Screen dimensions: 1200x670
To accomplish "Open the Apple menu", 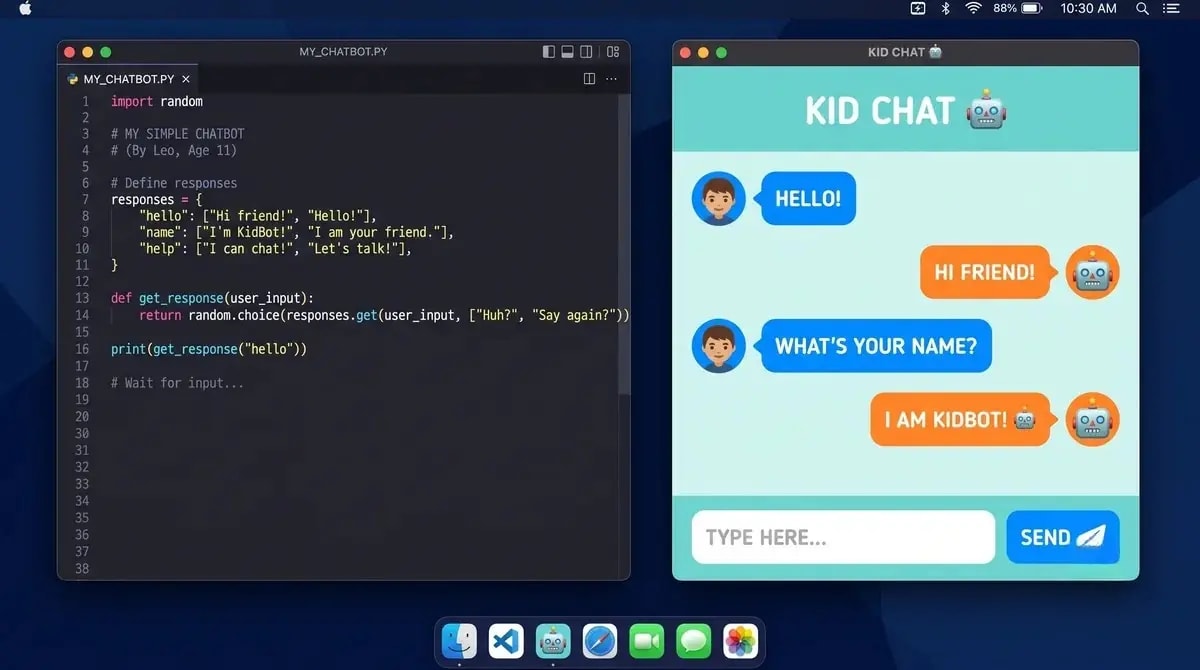I will [x=25, y=9].
